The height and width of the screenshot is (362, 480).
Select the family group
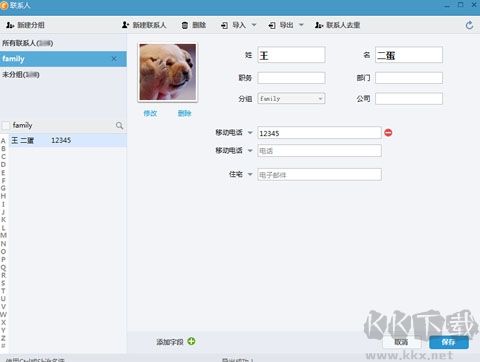(63, 59)
